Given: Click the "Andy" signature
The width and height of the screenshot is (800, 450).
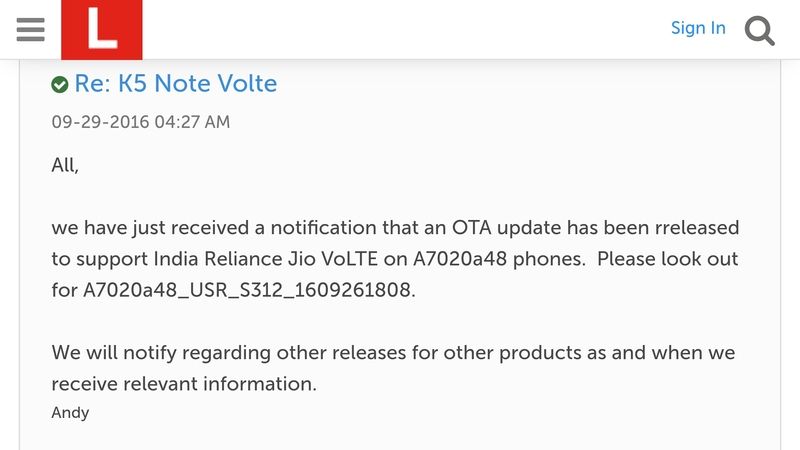Looking at the screenshot, I should click(70, 412).
